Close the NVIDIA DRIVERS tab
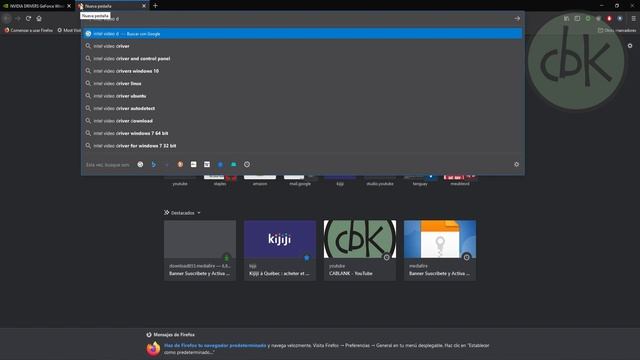The width and height of the screenshot is (640, 360). 69,6
